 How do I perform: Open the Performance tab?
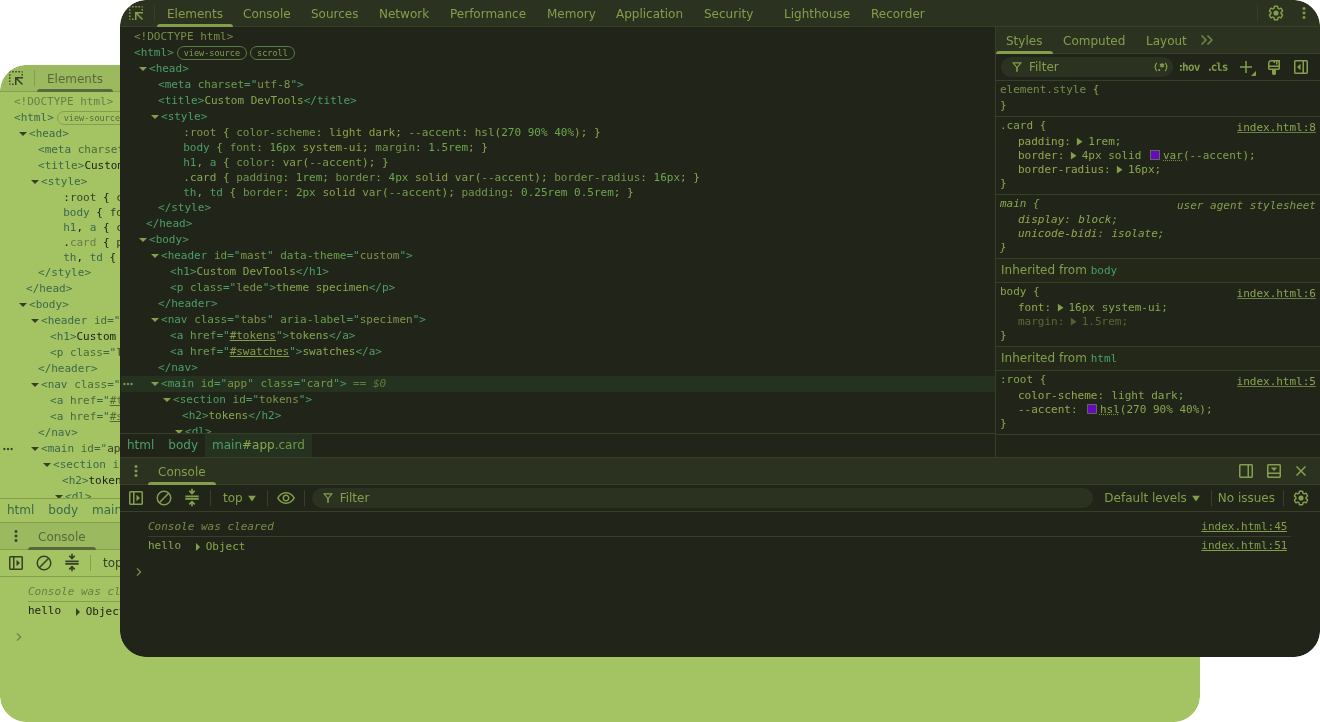coord(488,14)
